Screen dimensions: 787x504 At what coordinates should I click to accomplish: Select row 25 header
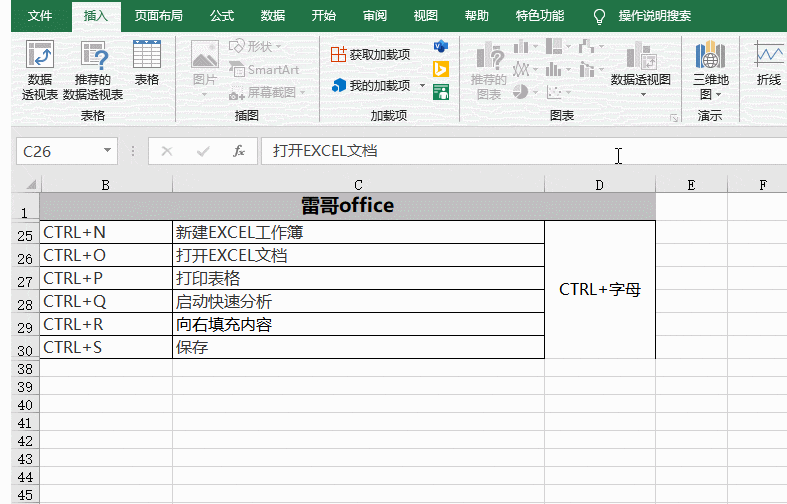point(25,235)
